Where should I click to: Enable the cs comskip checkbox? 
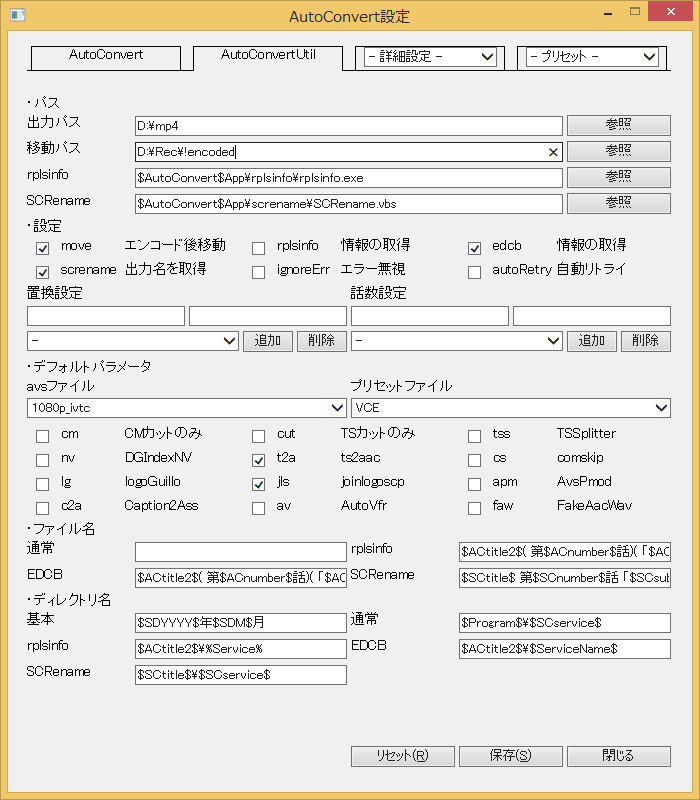click(x=474, y=461)
